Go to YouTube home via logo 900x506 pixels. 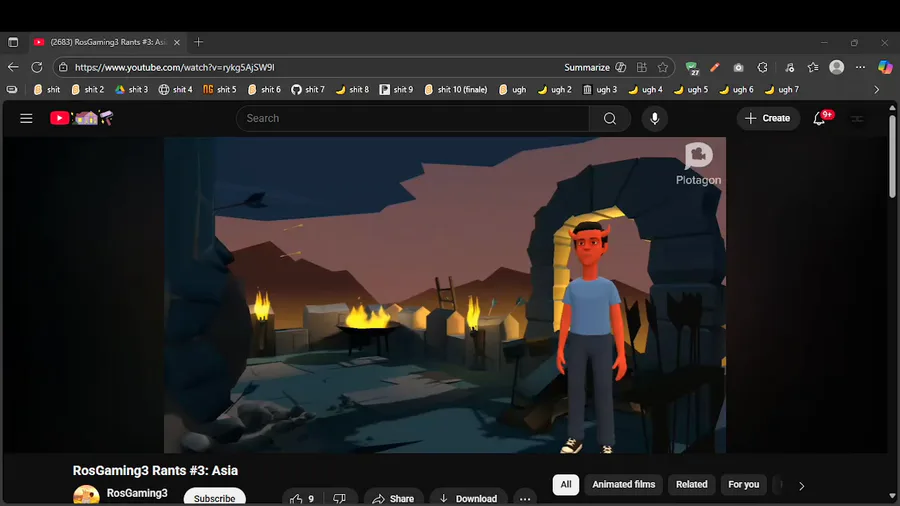pyautogui.click(x=82, y=118)
